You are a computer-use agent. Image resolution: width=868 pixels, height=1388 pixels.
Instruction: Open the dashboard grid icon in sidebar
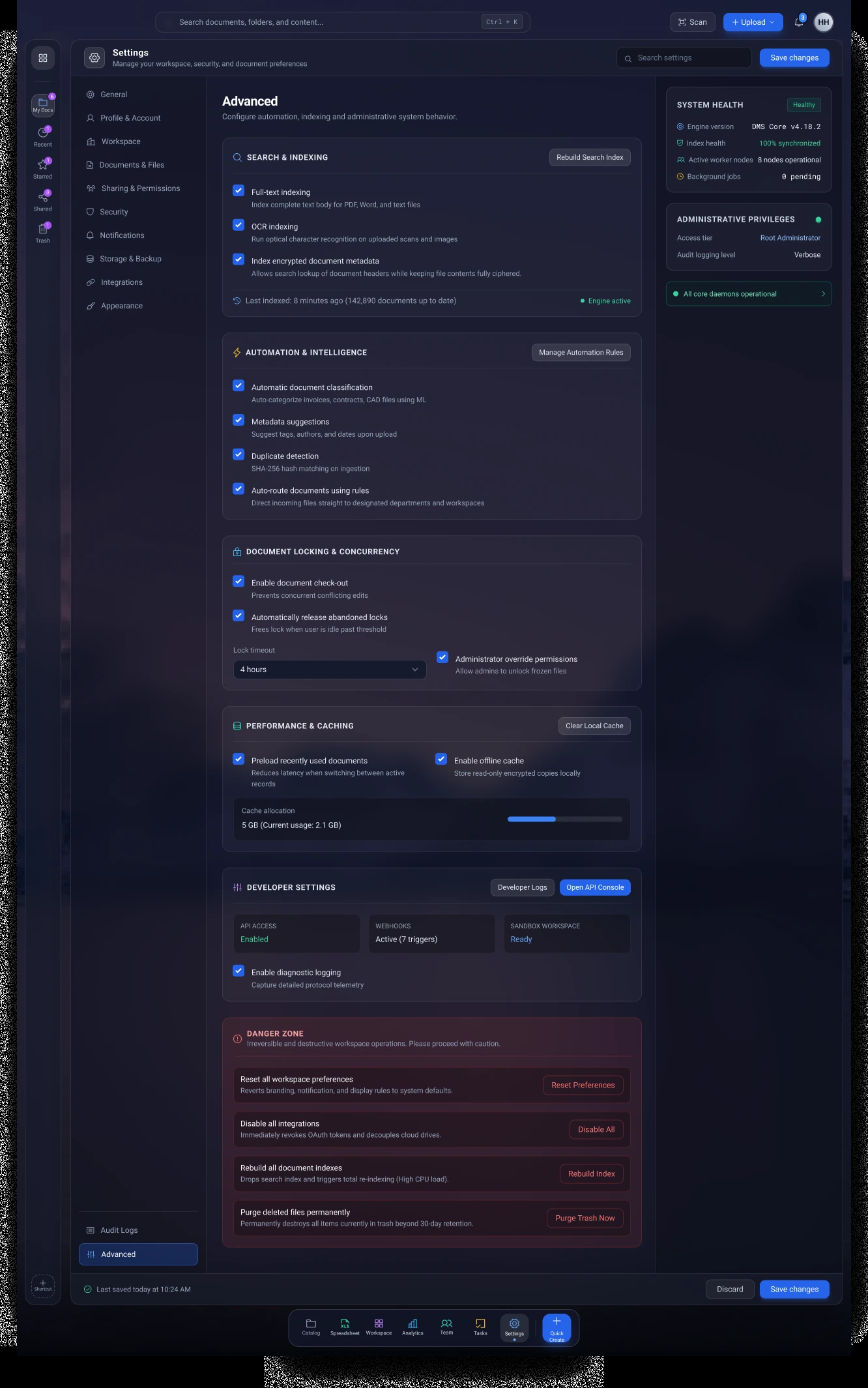(x=43, y=58)
